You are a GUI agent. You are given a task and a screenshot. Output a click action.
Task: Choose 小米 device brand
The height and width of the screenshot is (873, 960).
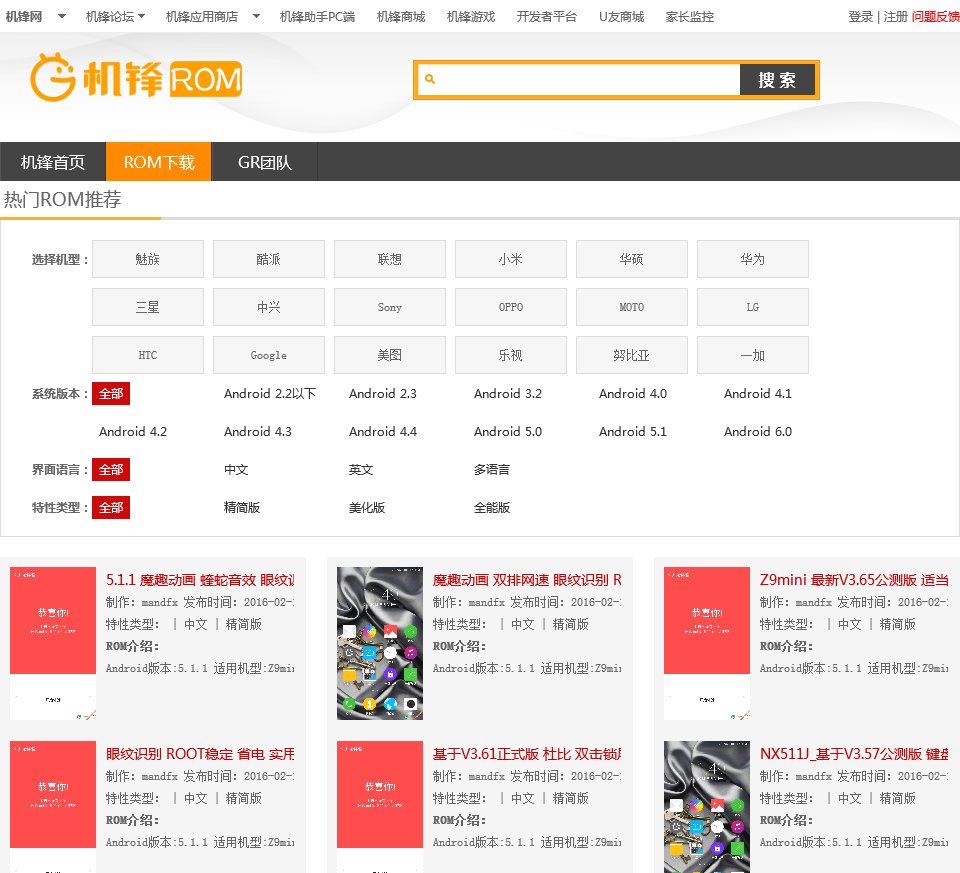tap(511, 259)
